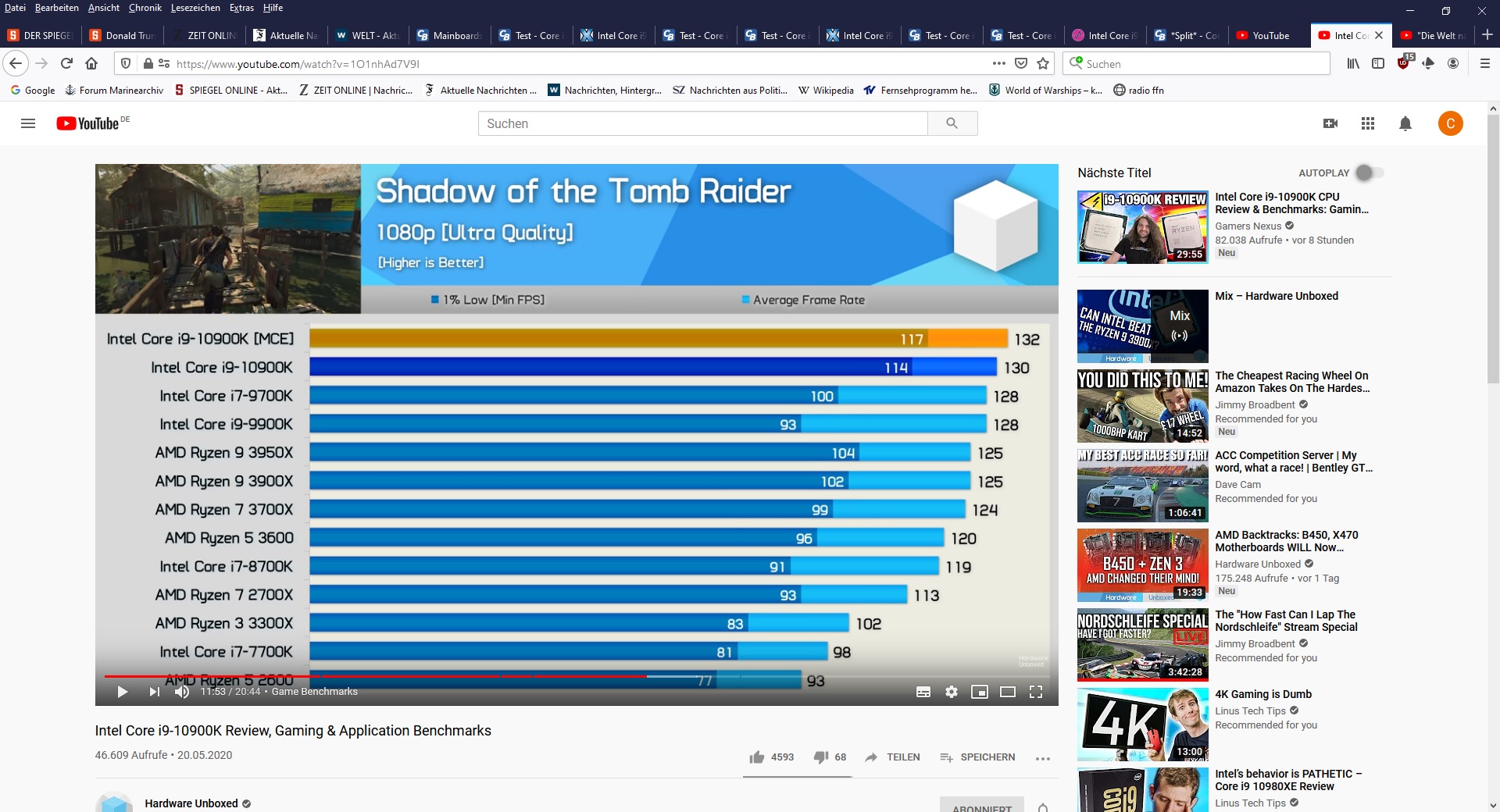Image resolution: width=1500 pixels, height=812 pixels.
Task: Open Mix – Hardware Unboxed playlist
Action: 1277,296
